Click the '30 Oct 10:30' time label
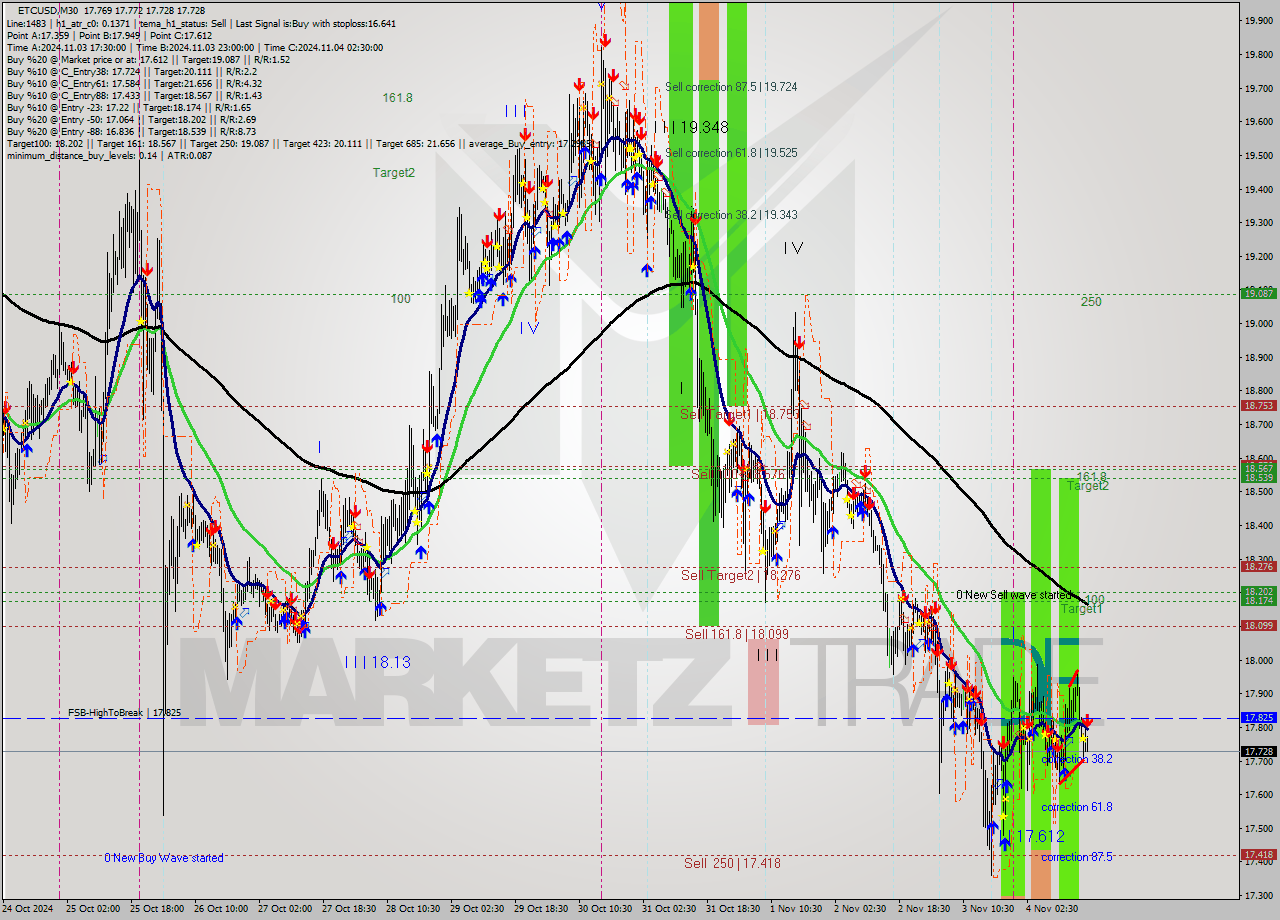The image size is (1280, 920). (x=604, y=909)
